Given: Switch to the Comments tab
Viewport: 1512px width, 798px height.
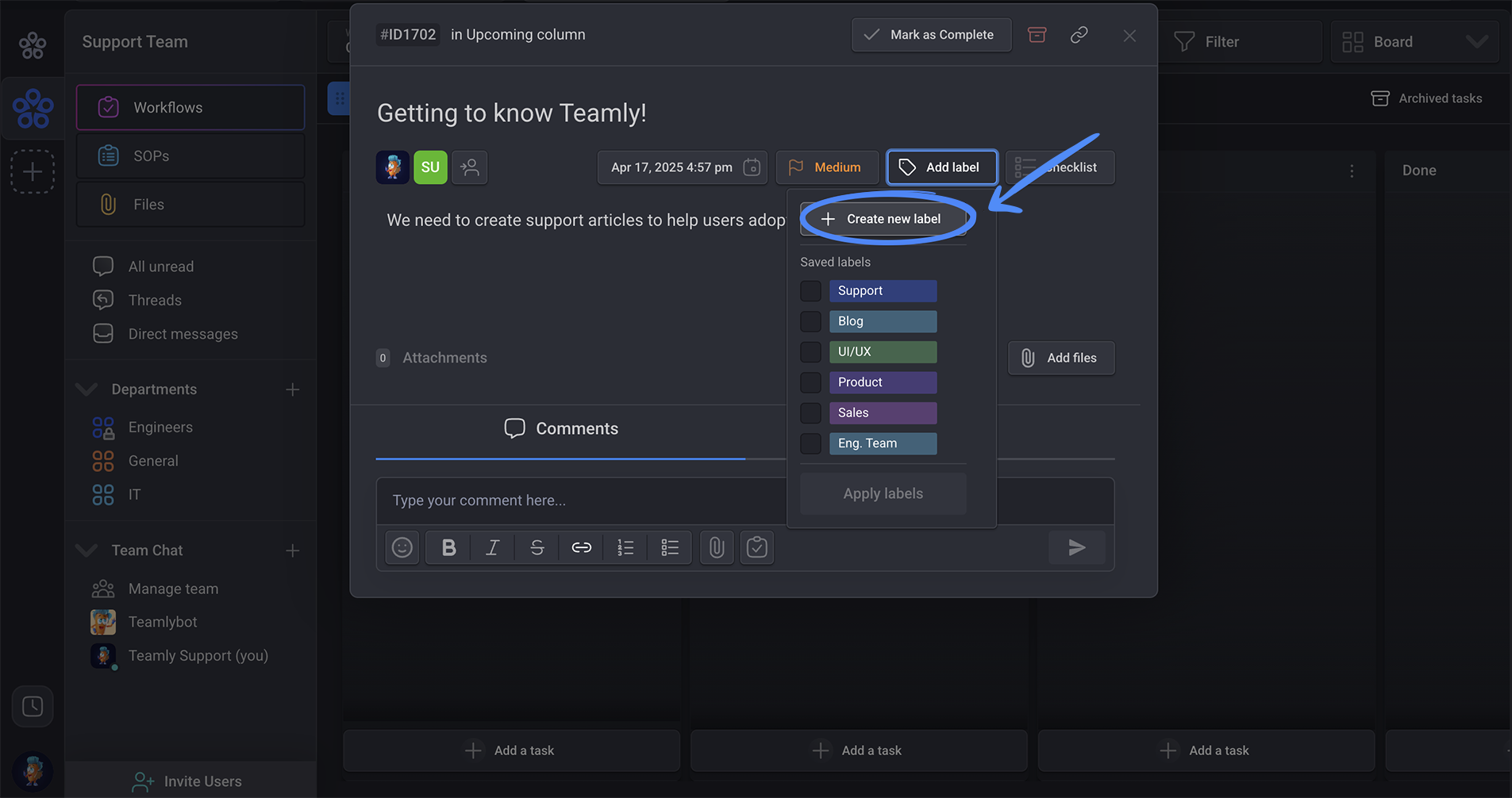Looking at the screenshot, I should point(561,429).
